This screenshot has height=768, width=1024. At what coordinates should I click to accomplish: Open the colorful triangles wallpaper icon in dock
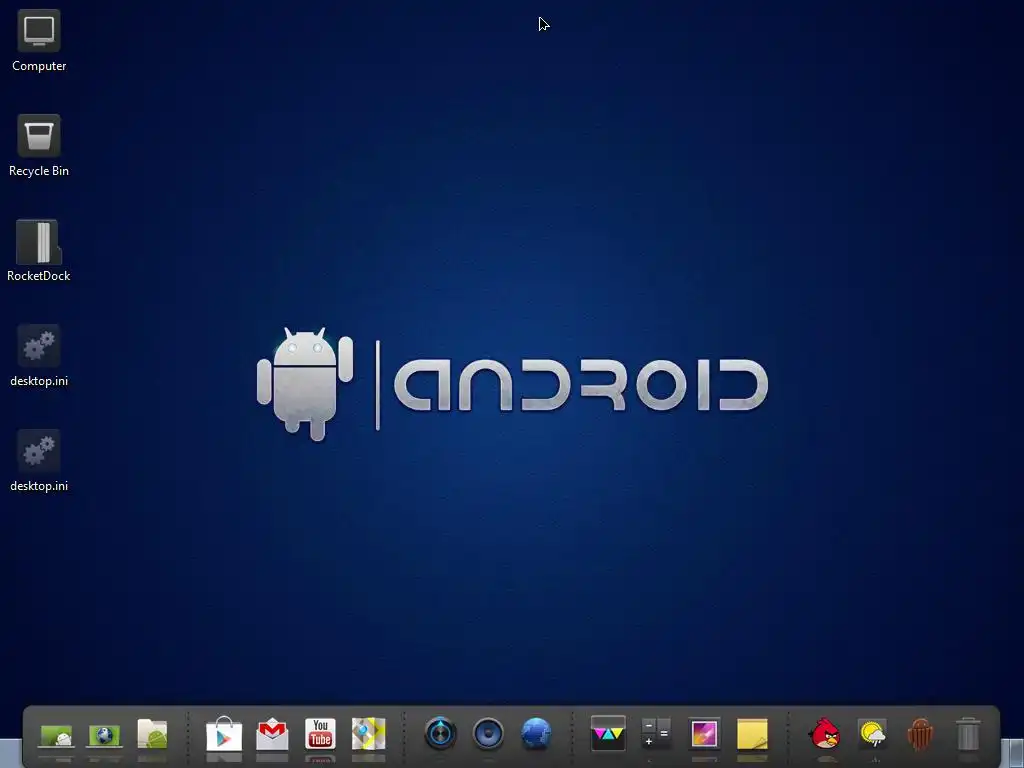click(x=608, y=733)
